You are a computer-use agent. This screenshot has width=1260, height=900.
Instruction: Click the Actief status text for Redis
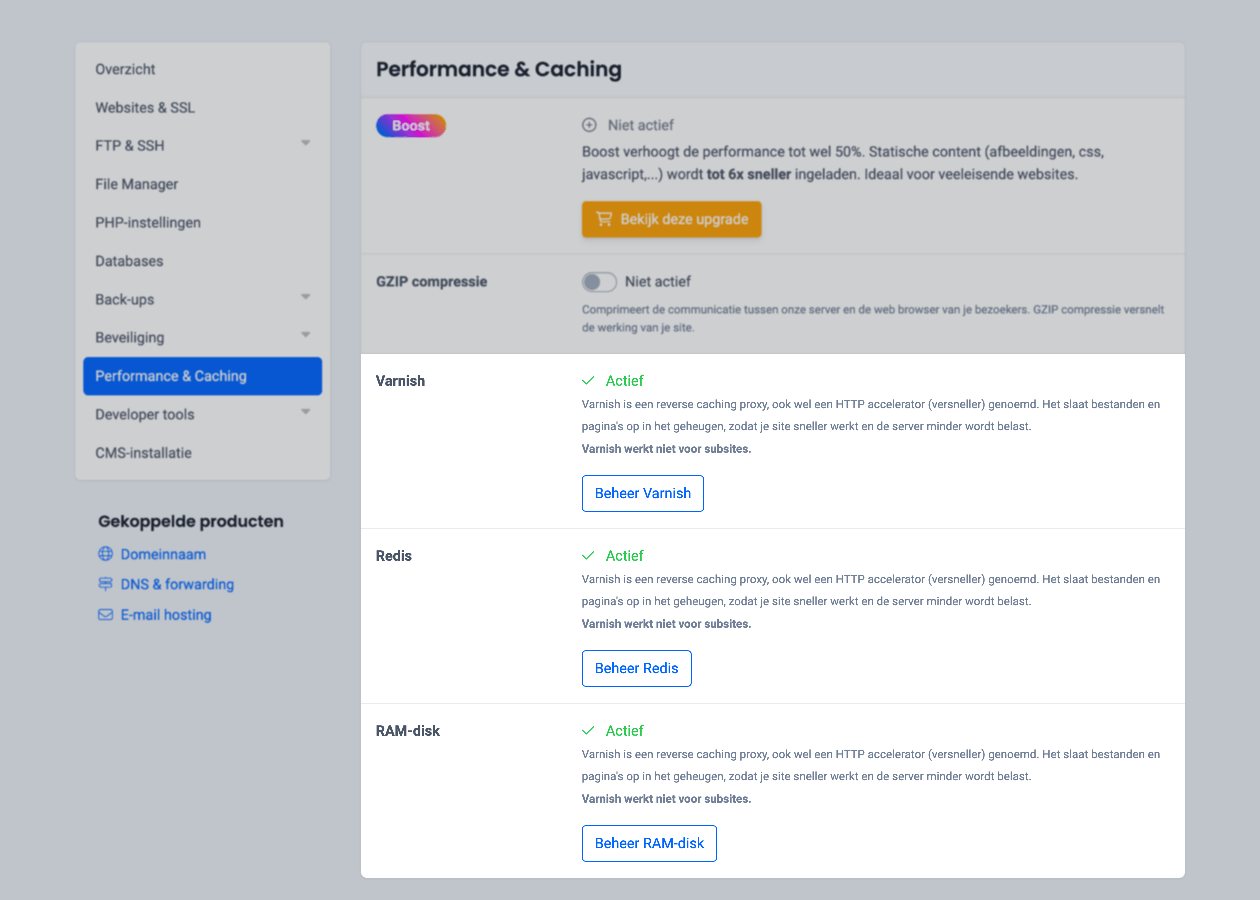tap(625, 556)
